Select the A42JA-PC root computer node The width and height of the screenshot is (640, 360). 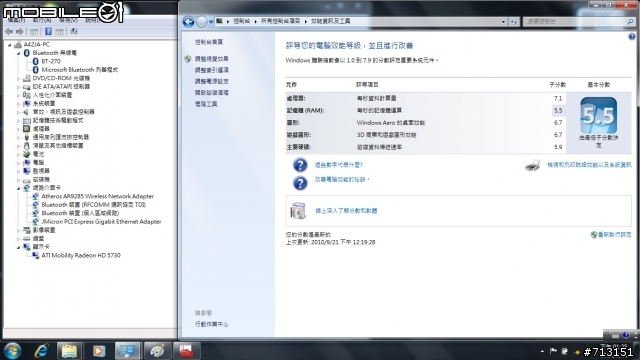pyautogui.click(x=36, y=44)
